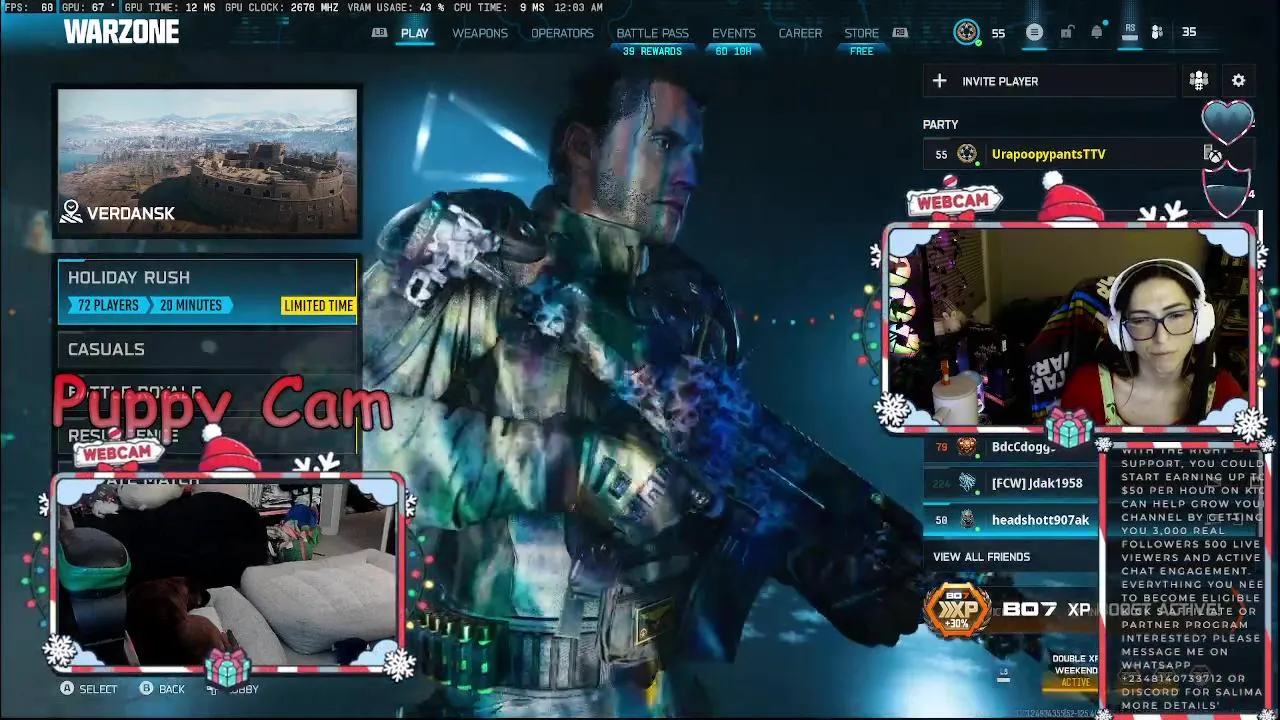The width and height of the screenshot is (1280, 720).
Task: Click the friends online count 35
Action: tap(1189, 32)
